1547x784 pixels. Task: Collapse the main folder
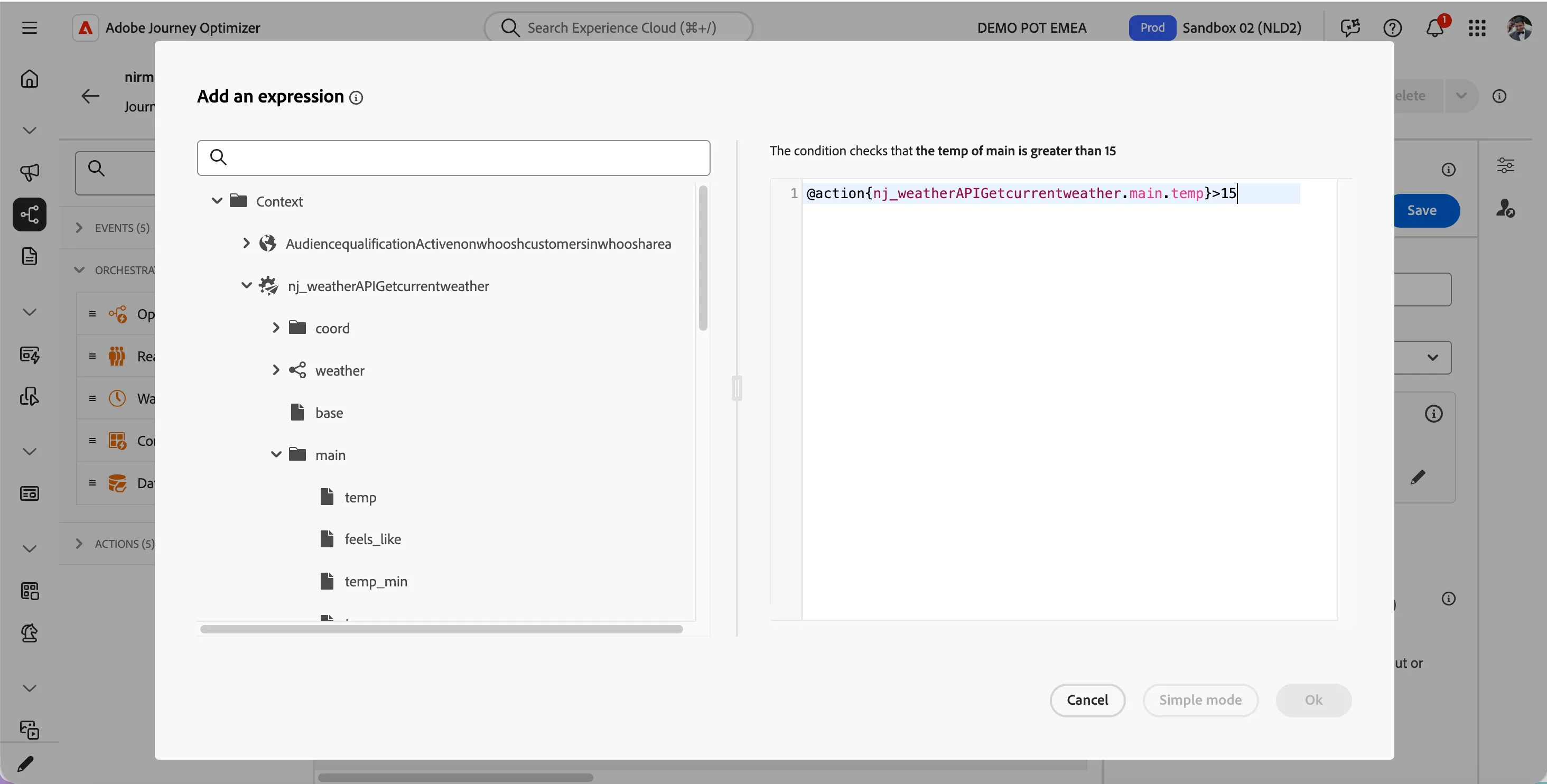[276, 454]
